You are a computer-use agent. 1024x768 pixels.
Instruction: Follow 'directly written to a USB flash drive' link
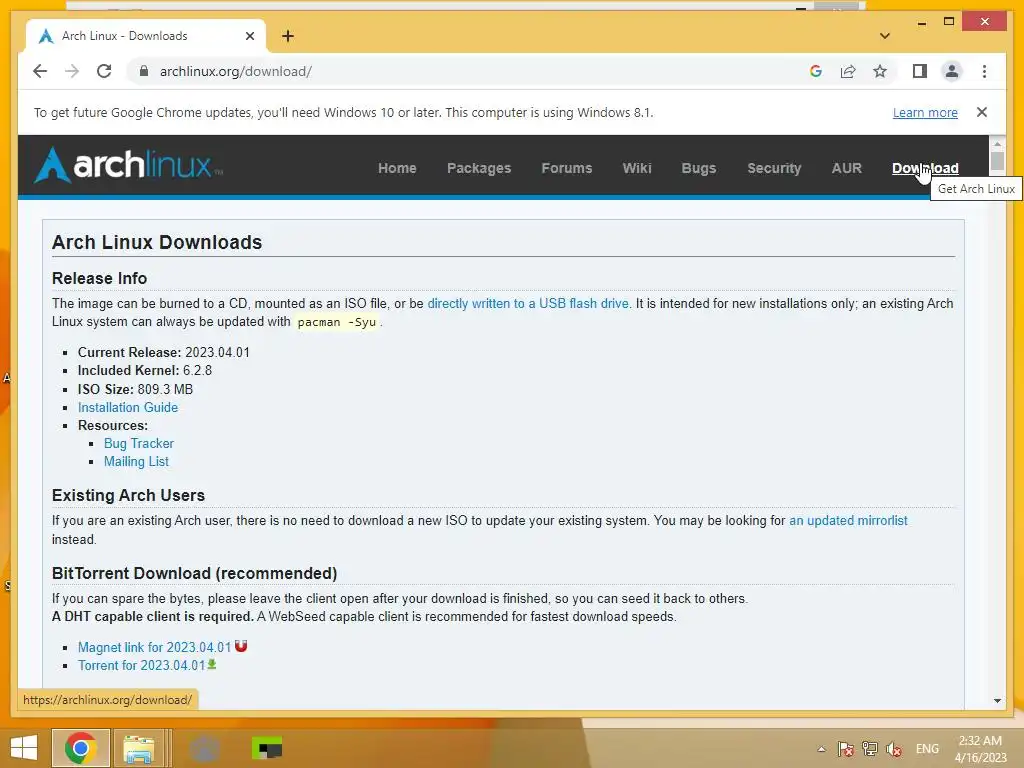pyautogui.click(x=528, y=303)
